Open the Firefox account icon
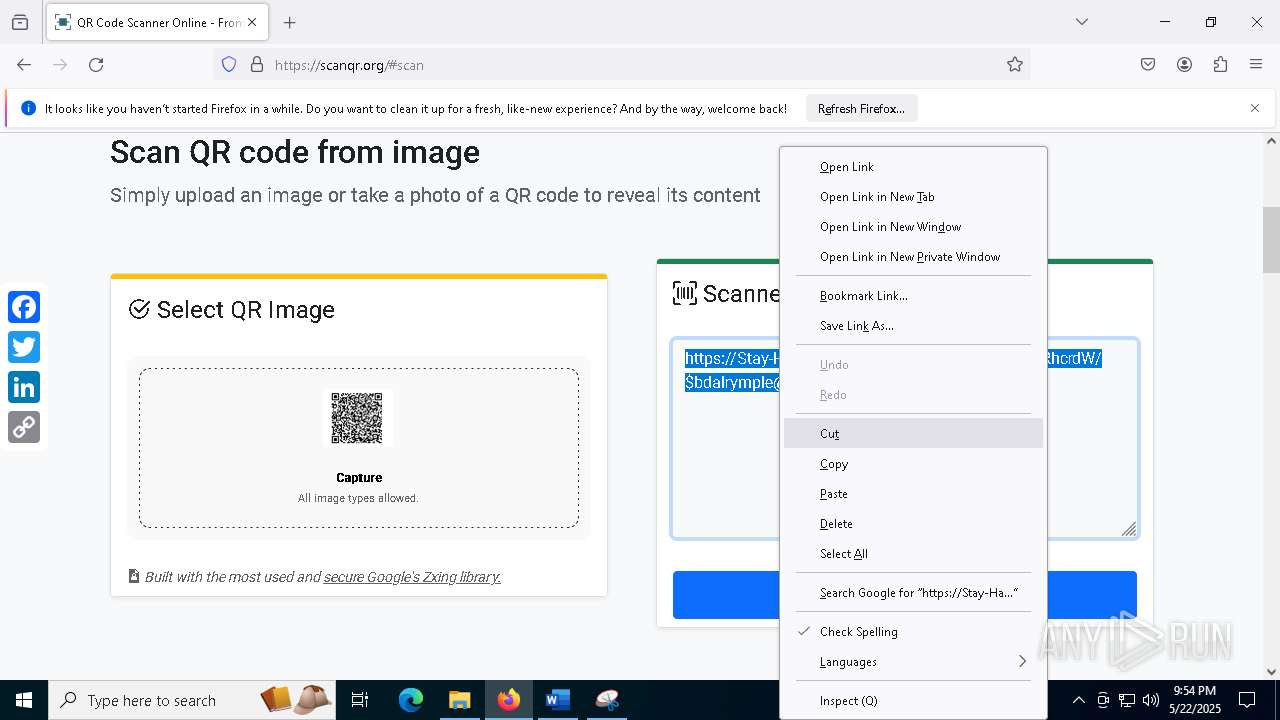This screenshot has width=1280, height=720. (1184, 65)
